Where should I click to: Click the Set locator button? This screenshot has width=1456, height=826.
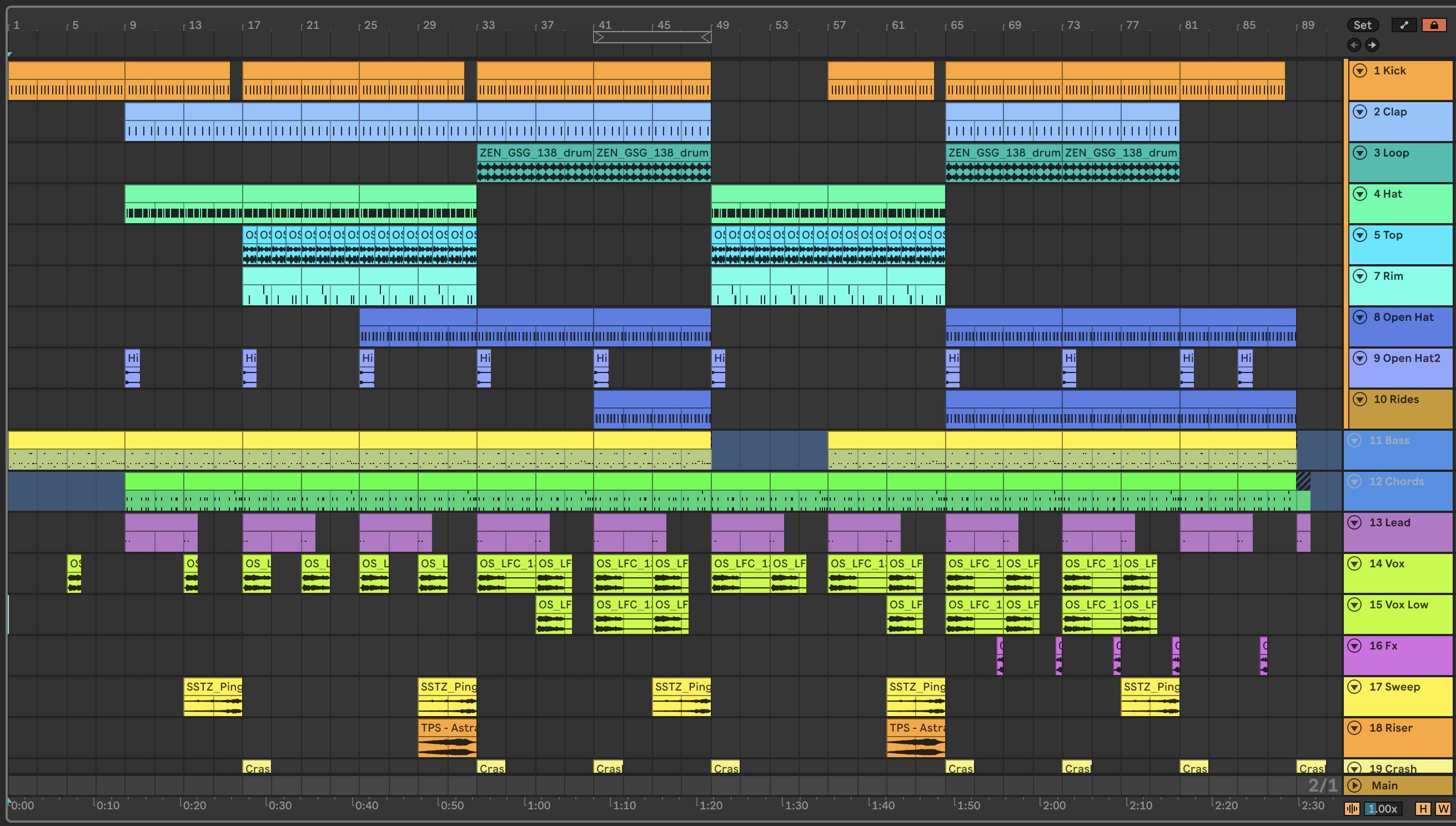1362,25
